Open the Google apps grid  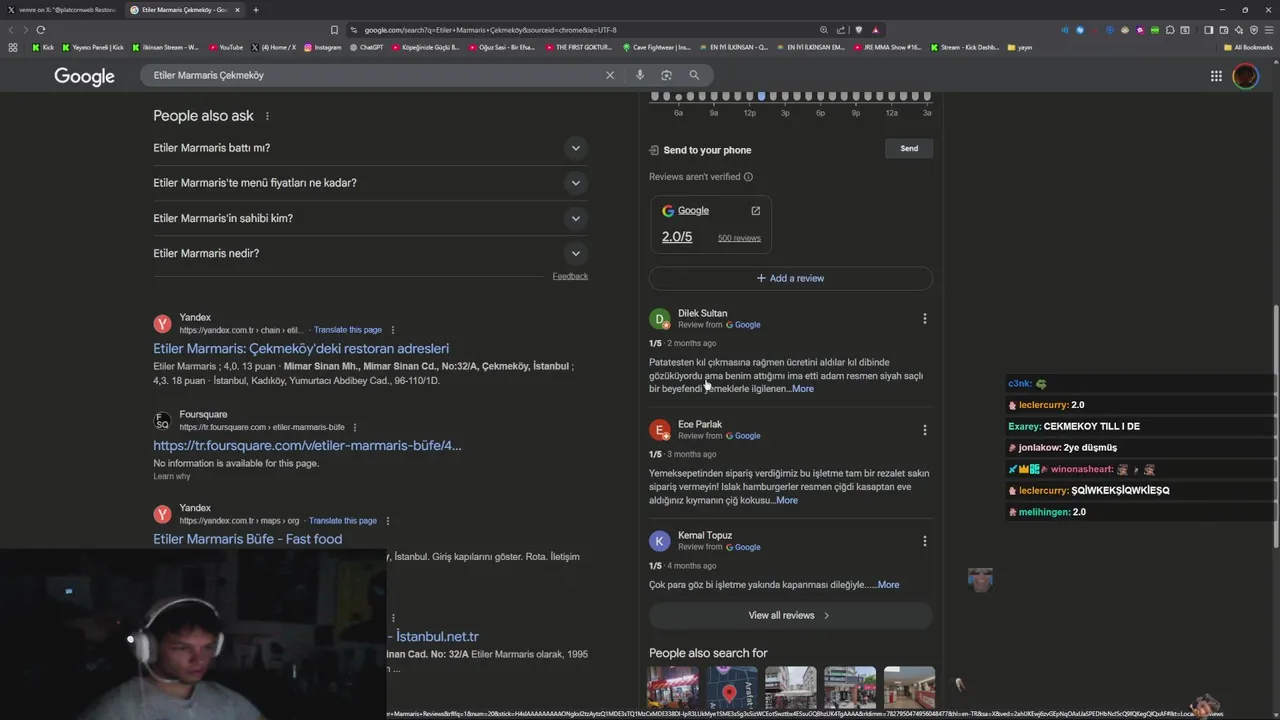click(x=1216, y=76)
